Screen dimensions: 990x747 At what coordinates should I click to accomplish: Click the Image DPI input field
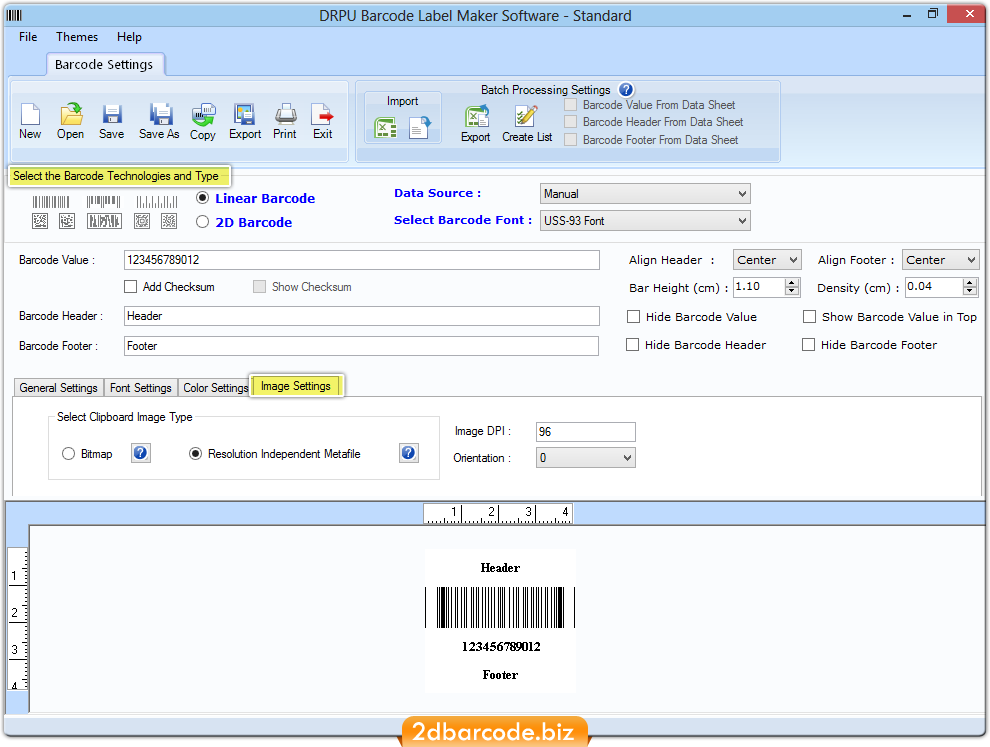tap(585, 431)
